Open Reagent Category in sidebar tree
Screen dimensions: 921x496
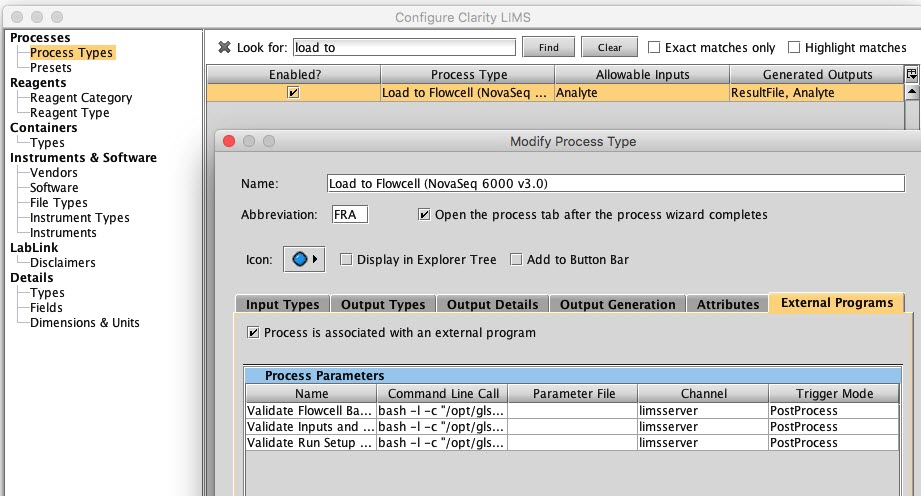pyautogui.click(x=81, y=98)
